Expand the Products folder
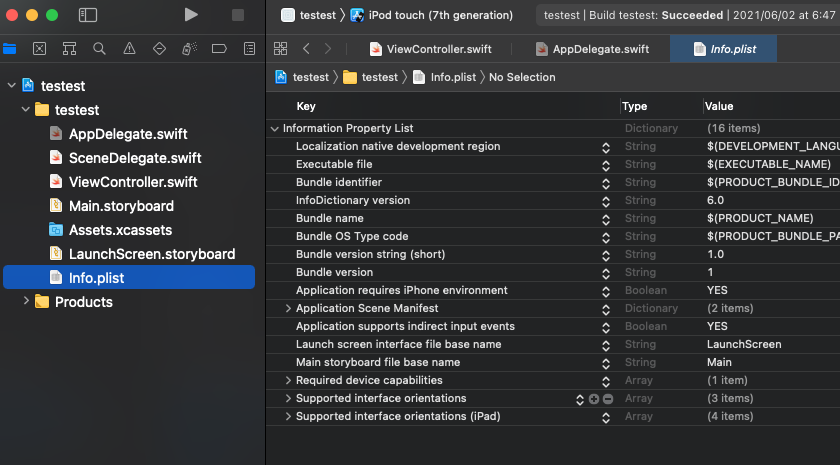 click(x=26, y=302)
